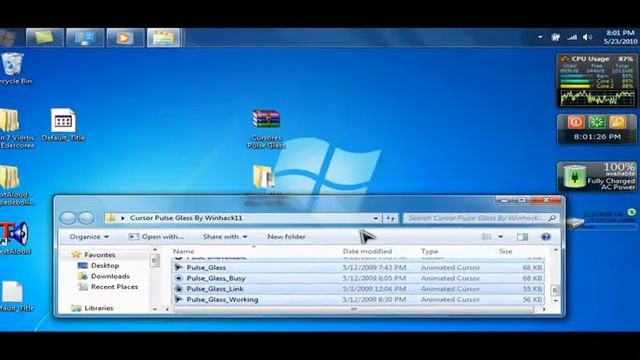Select the Pulse_Glass_Working file

point(358,300)
